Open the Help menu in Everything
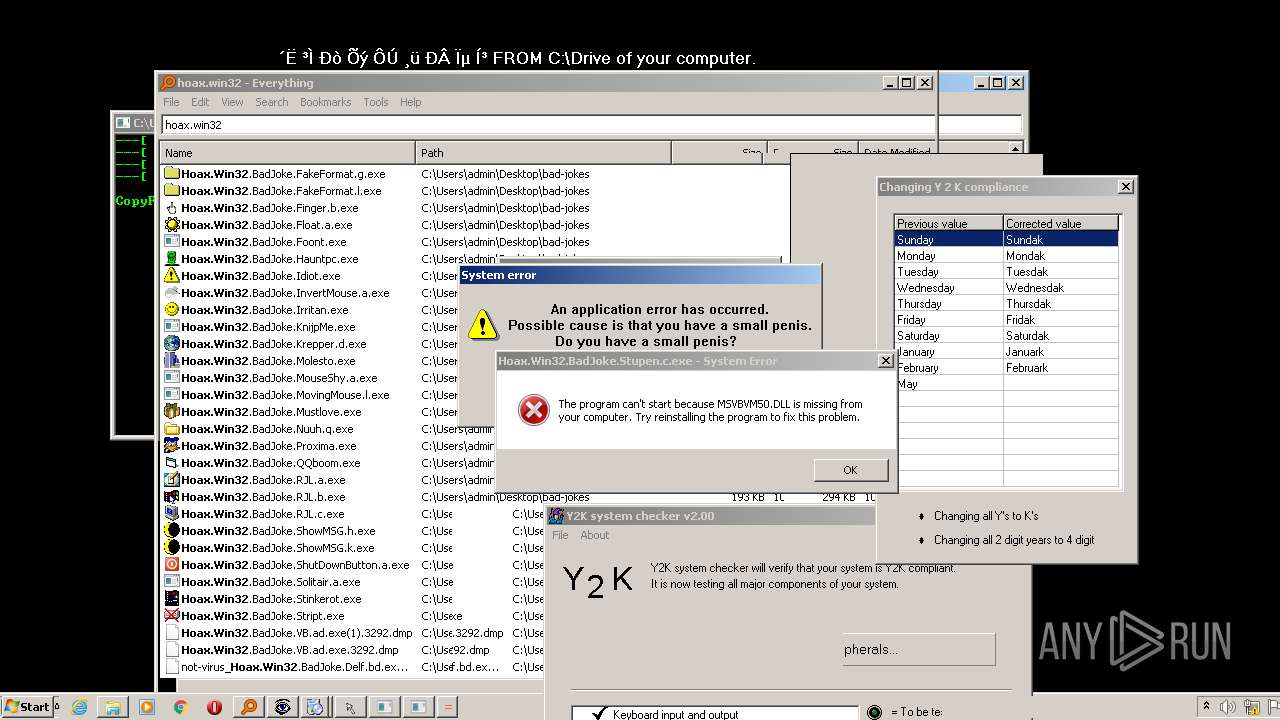 pos(410,102)
